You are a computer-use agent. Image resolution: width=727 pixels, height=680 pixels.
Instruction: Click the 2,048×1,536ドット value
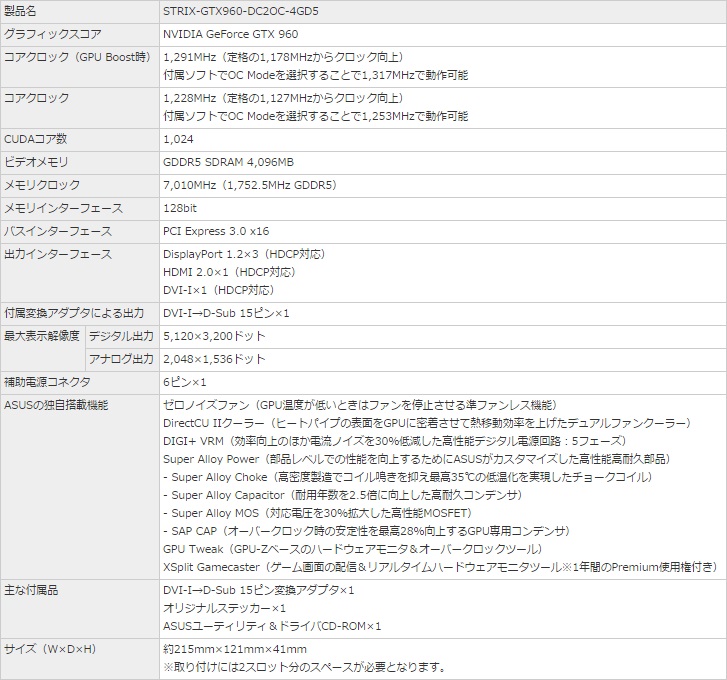(214, 359)
